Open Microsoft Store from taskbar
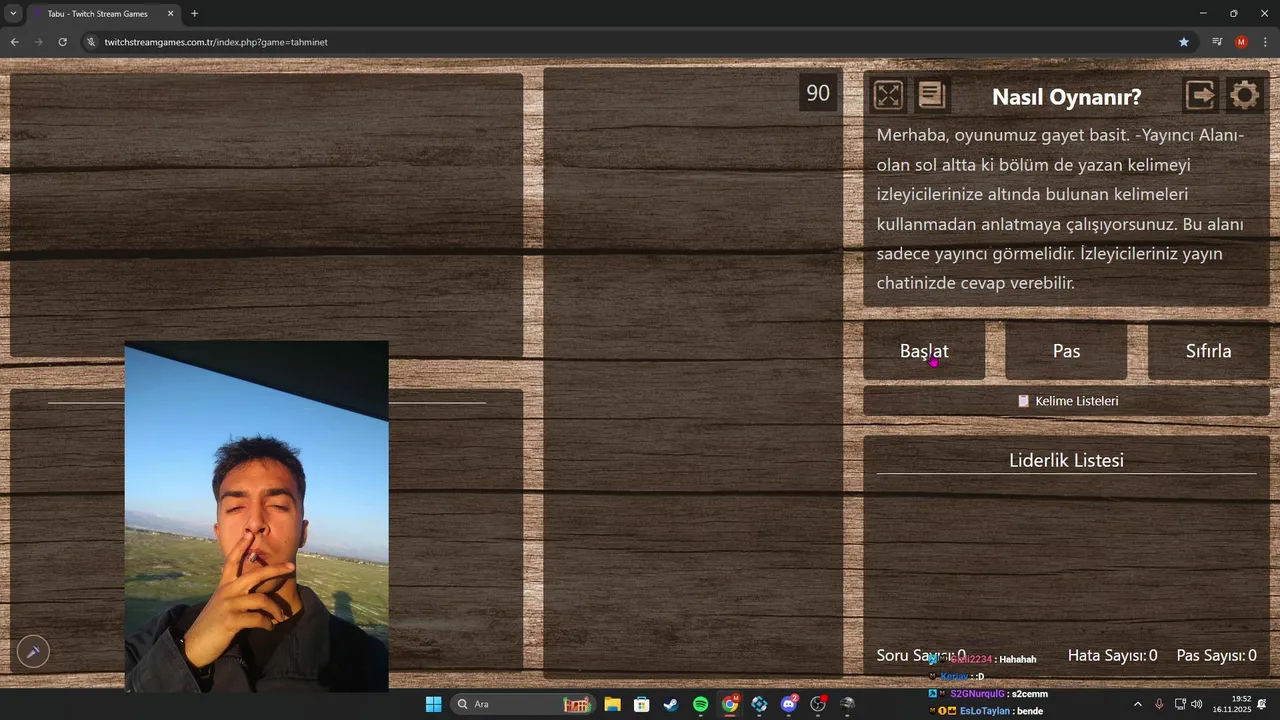The width and height of the screenshot is (1280, 720). (642, 704)
